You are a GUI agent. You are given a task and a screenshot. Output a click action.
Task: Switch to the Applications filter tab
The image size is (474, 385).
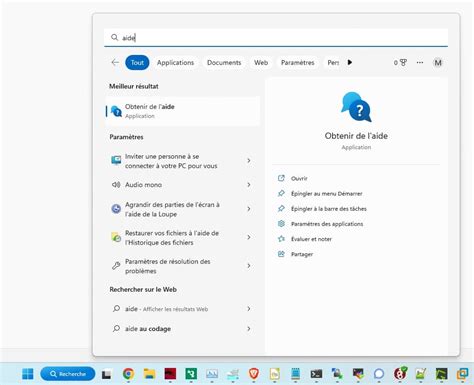point(175,63)
